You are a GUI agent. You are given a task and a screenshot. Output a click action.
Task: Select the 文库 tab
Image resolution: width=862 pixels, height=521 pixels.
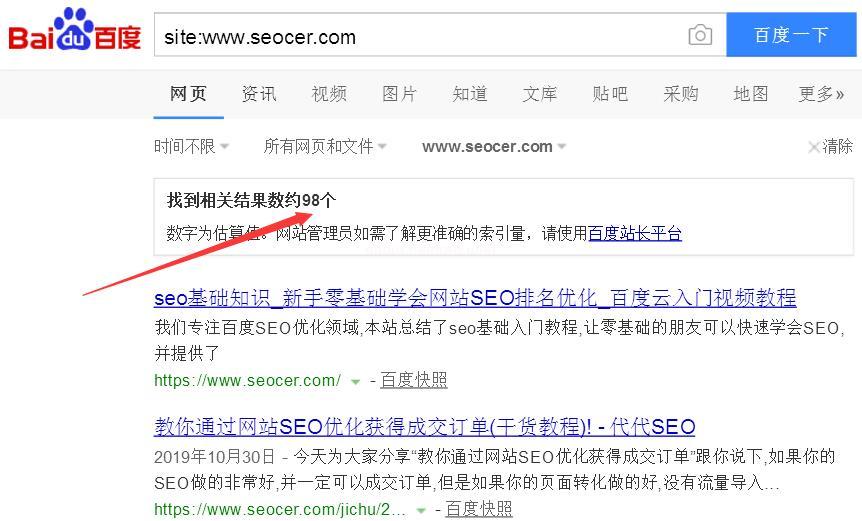540,94
